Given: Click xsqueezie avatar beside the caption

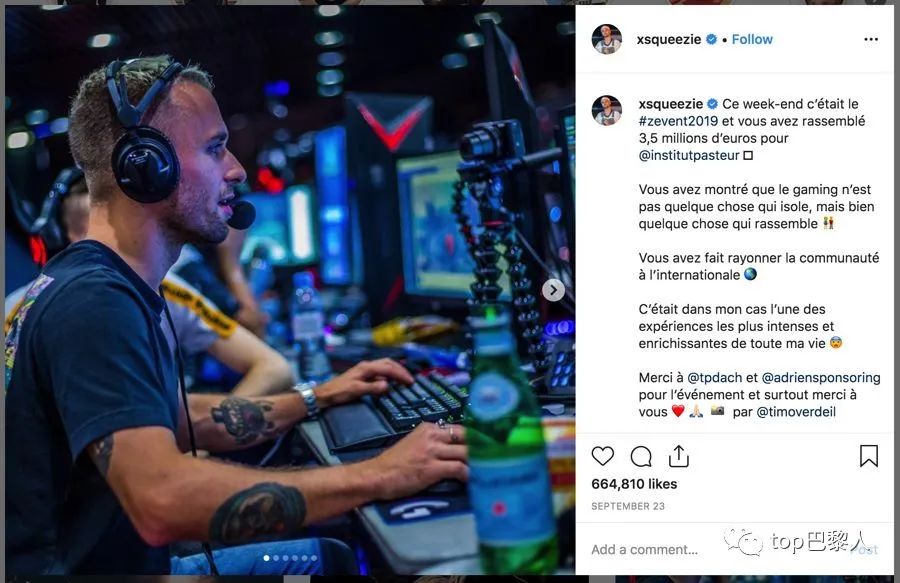Looking at the screenshot, I should 607,110.
